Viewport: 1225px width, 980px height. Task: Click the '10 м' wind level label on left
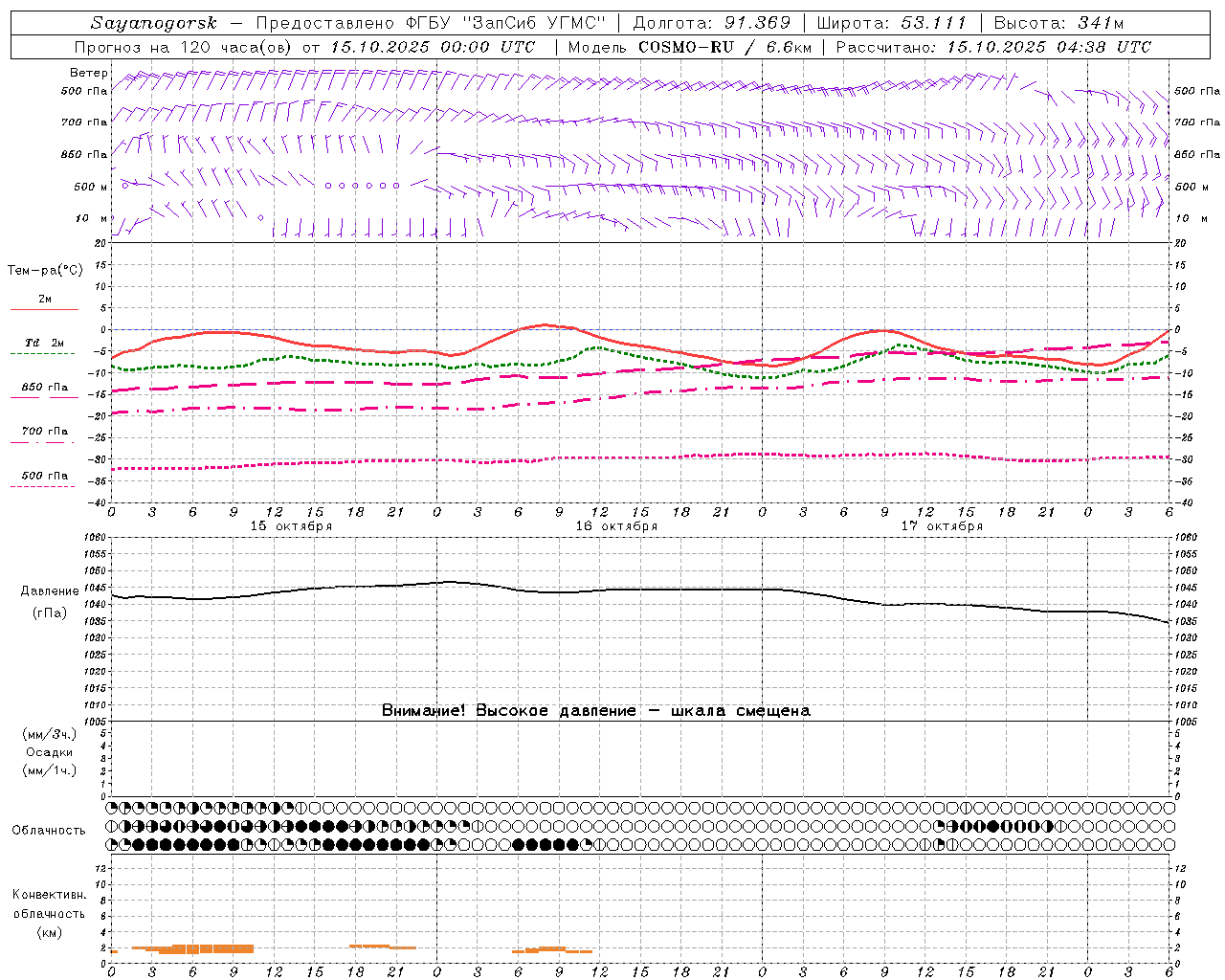pos(92,218)
